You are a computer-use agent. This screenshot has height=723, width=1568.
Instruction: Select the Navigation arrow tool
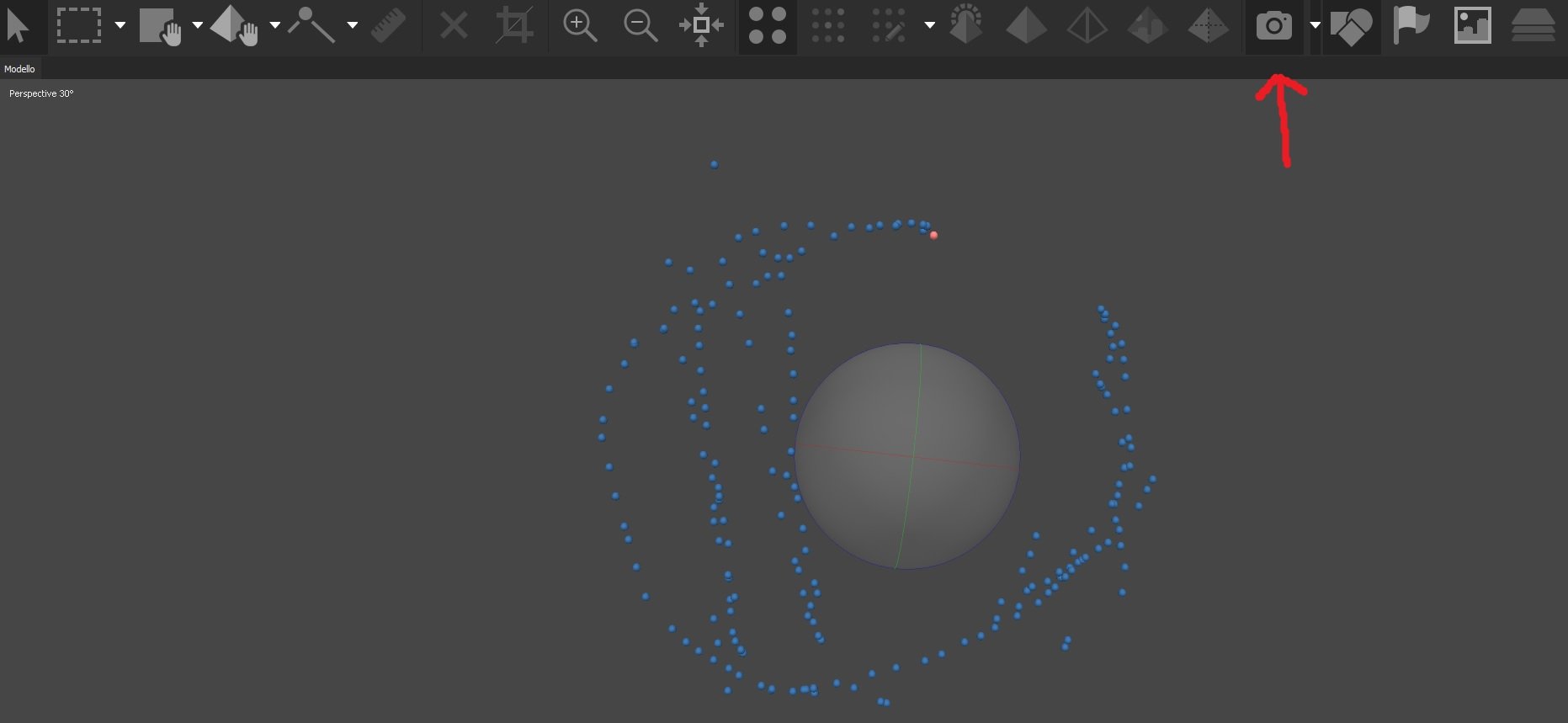click(x=18, y=25)
